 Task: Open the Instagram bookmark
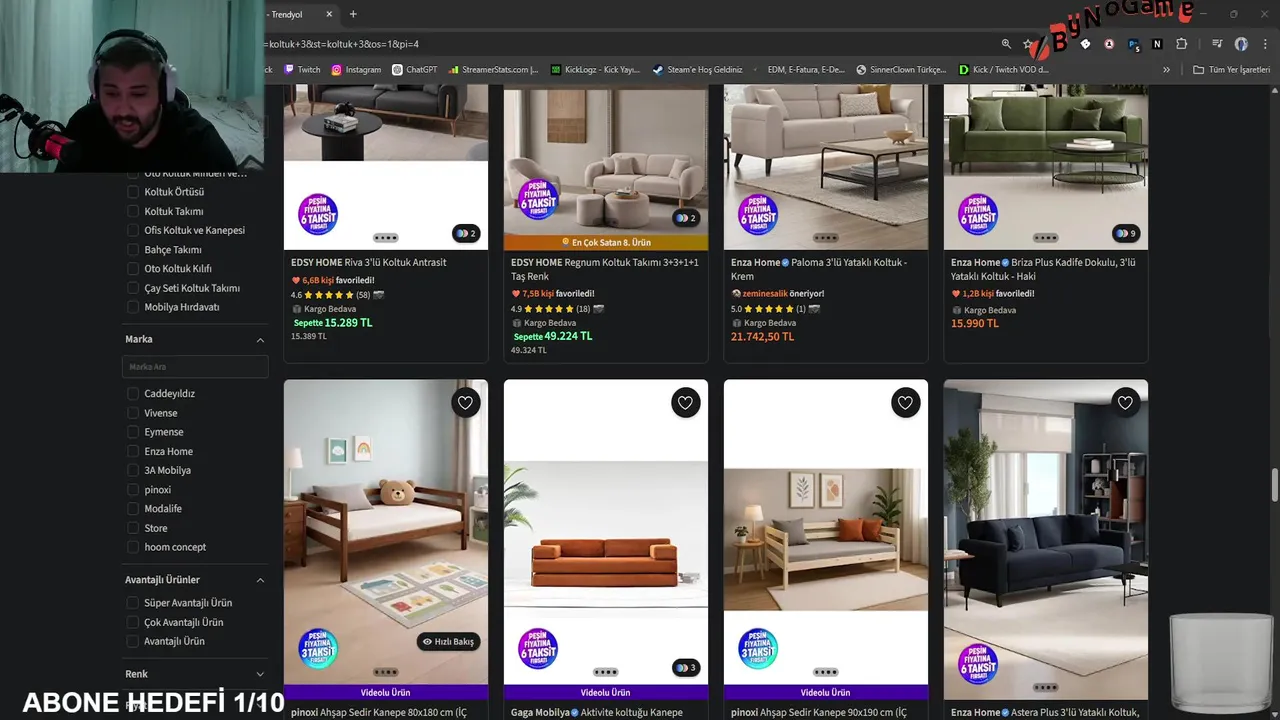pyautogui.click(x=356, y=70)
